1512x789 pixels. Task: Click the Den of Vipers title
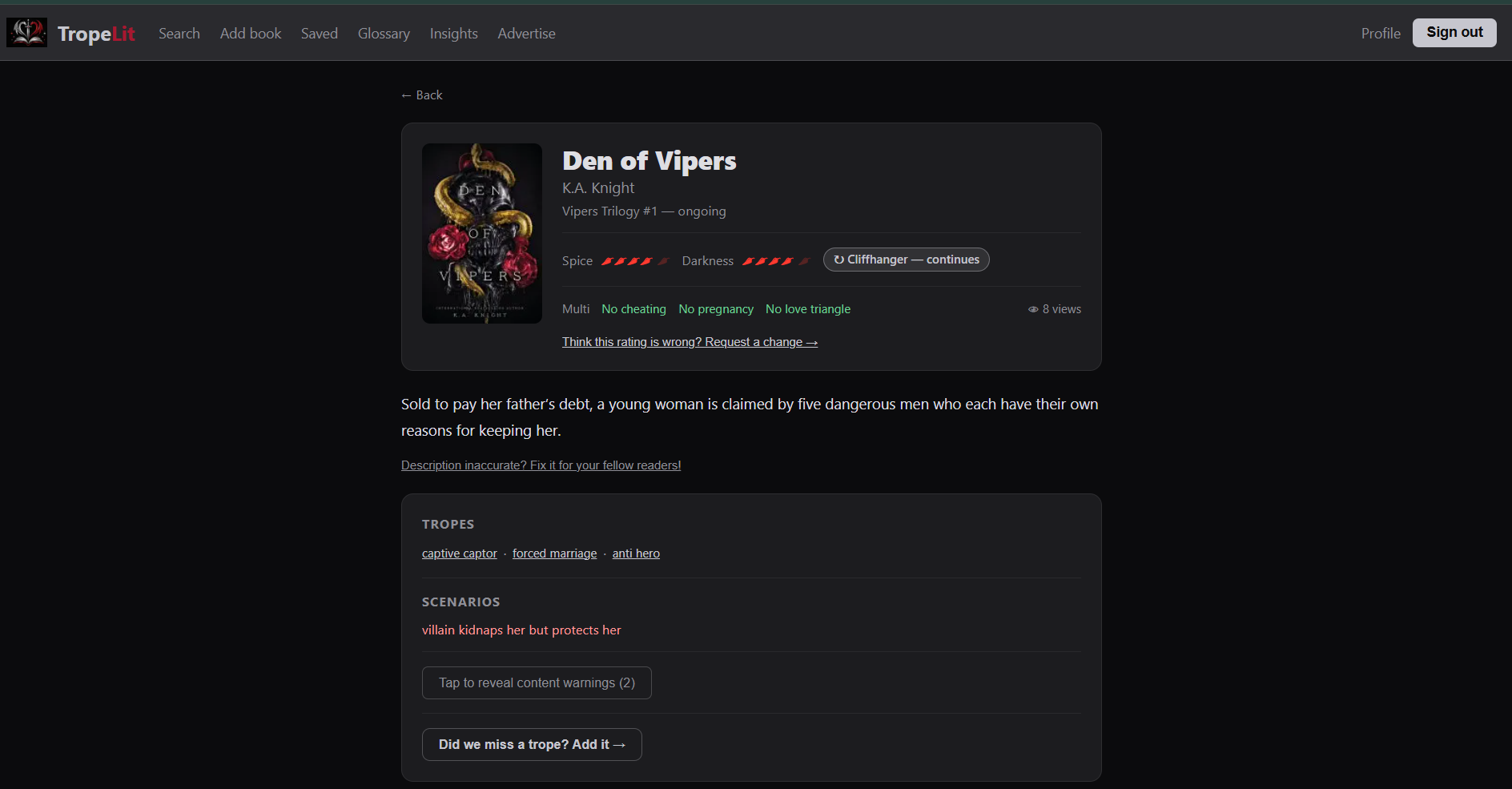pos(649,161)
